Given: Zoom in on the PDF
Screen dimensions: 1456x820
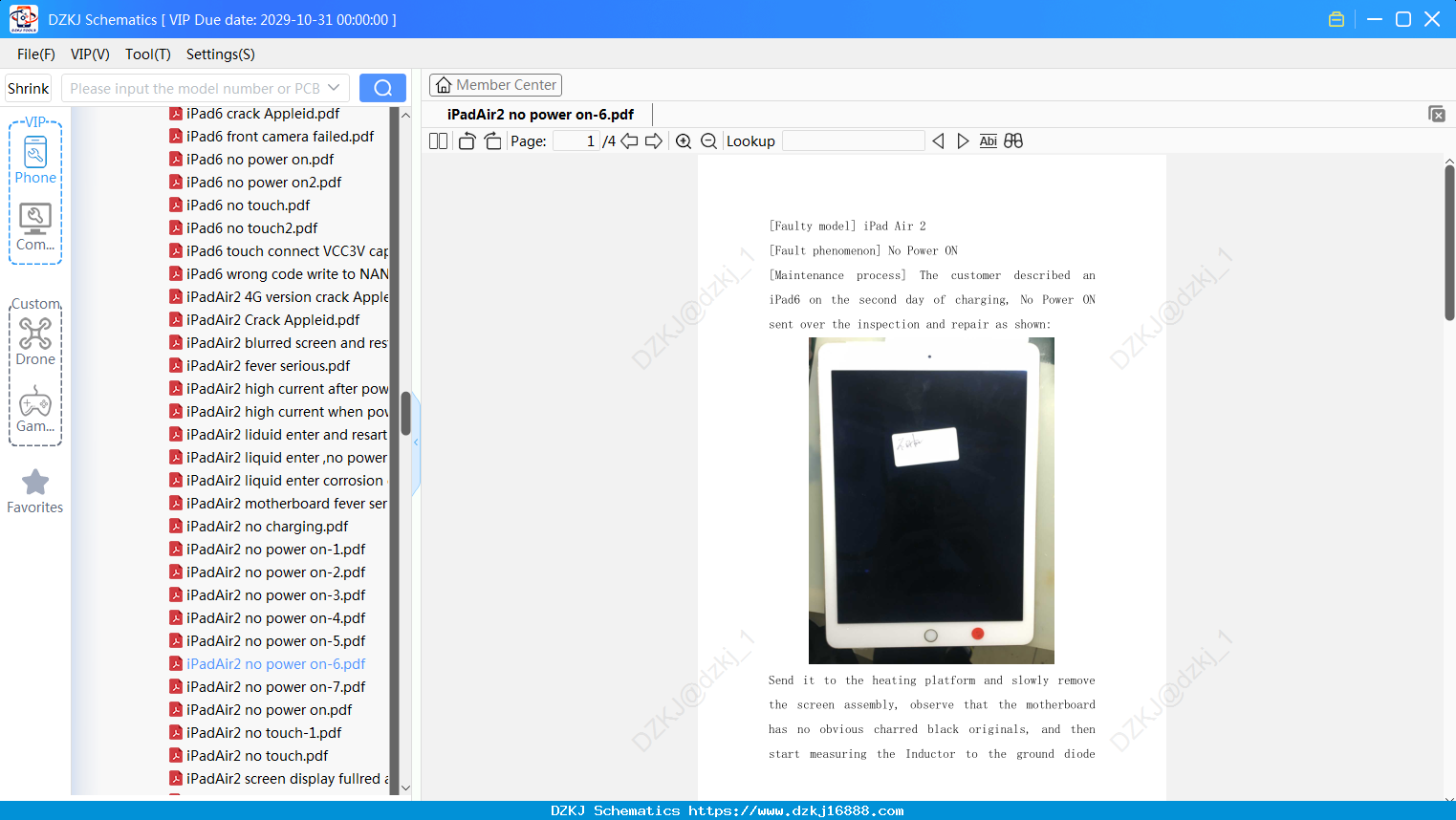Looking at the screenshot, I should (684, 140).
